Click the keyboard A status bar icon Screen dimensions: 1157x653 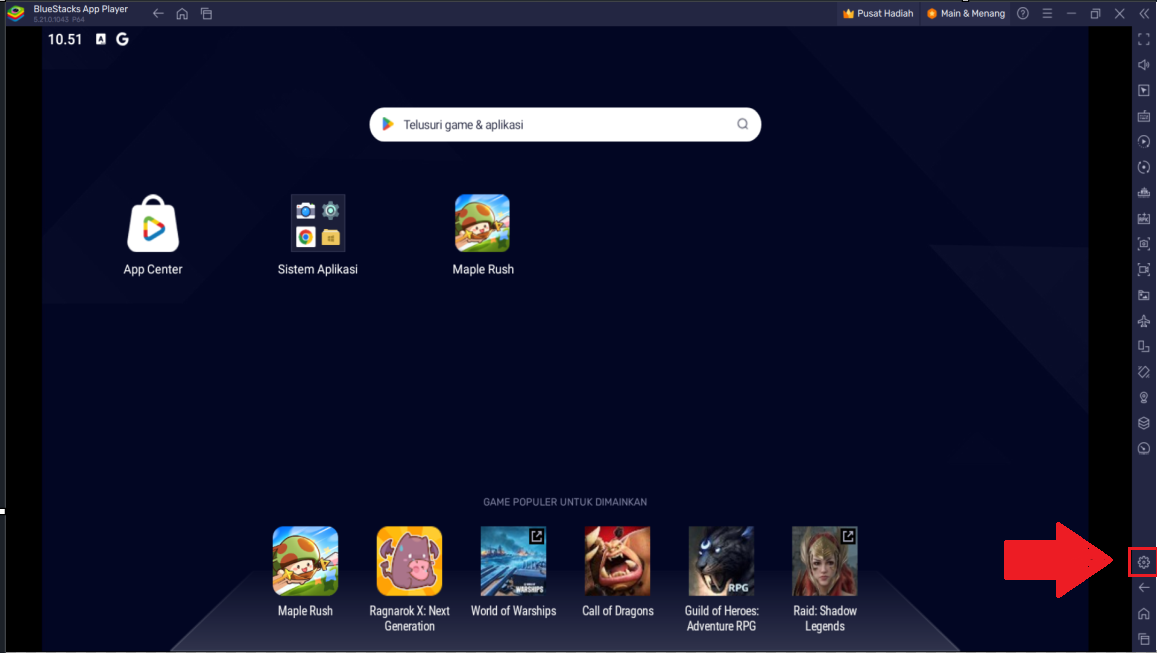tap(101, 39)
